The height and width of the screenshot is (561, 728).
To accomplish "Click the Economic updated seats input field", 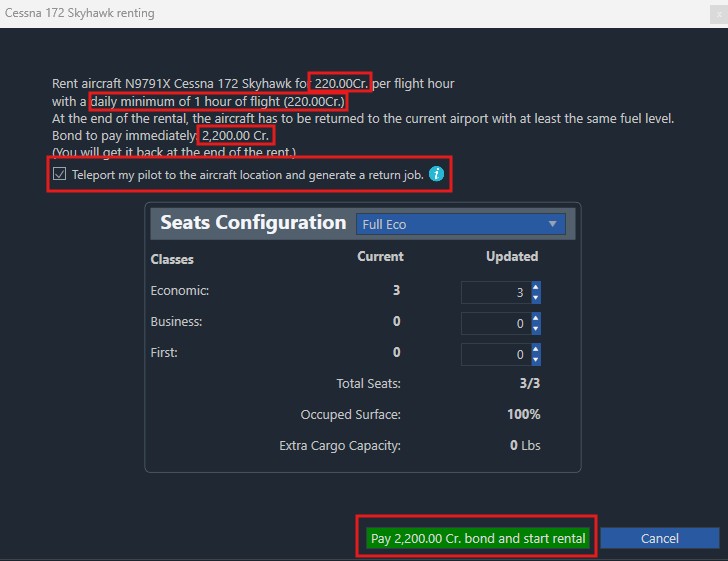I will [x=495, y=293].
